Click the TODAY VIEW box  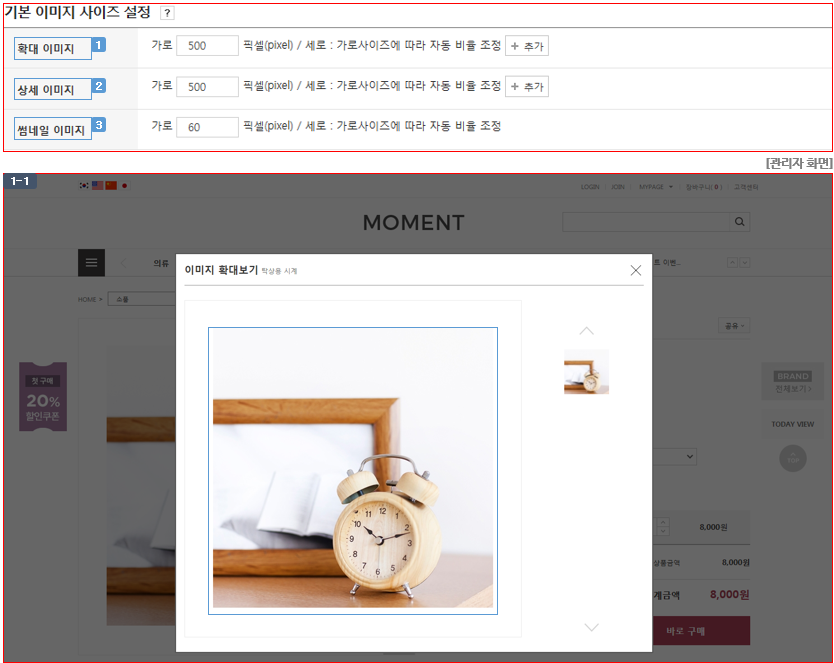[x=793, y=424]
